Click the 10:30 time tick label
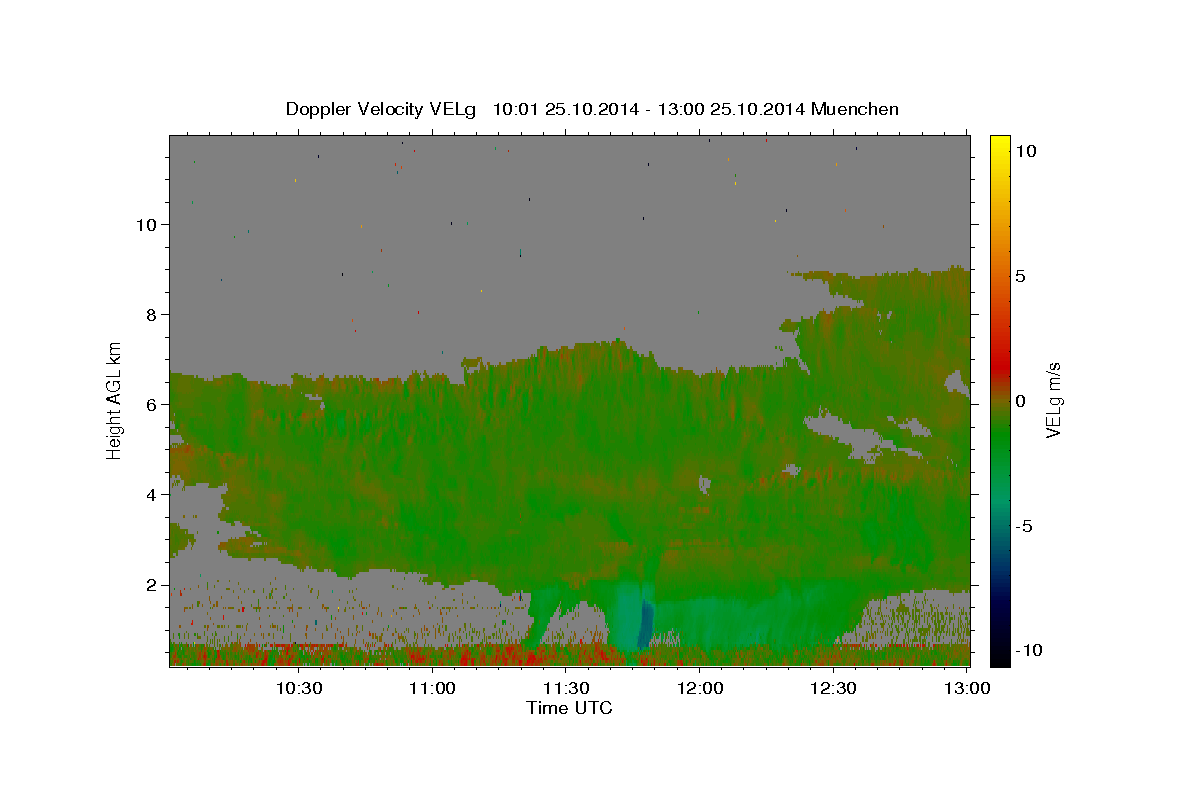This screenshot has width=1200, height=800. 299,688
